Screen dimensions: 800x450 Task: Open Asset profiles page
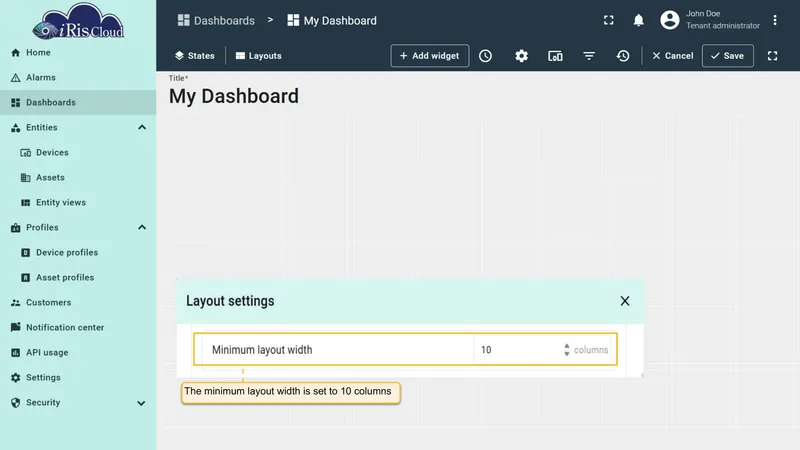[x=78, y=278]
